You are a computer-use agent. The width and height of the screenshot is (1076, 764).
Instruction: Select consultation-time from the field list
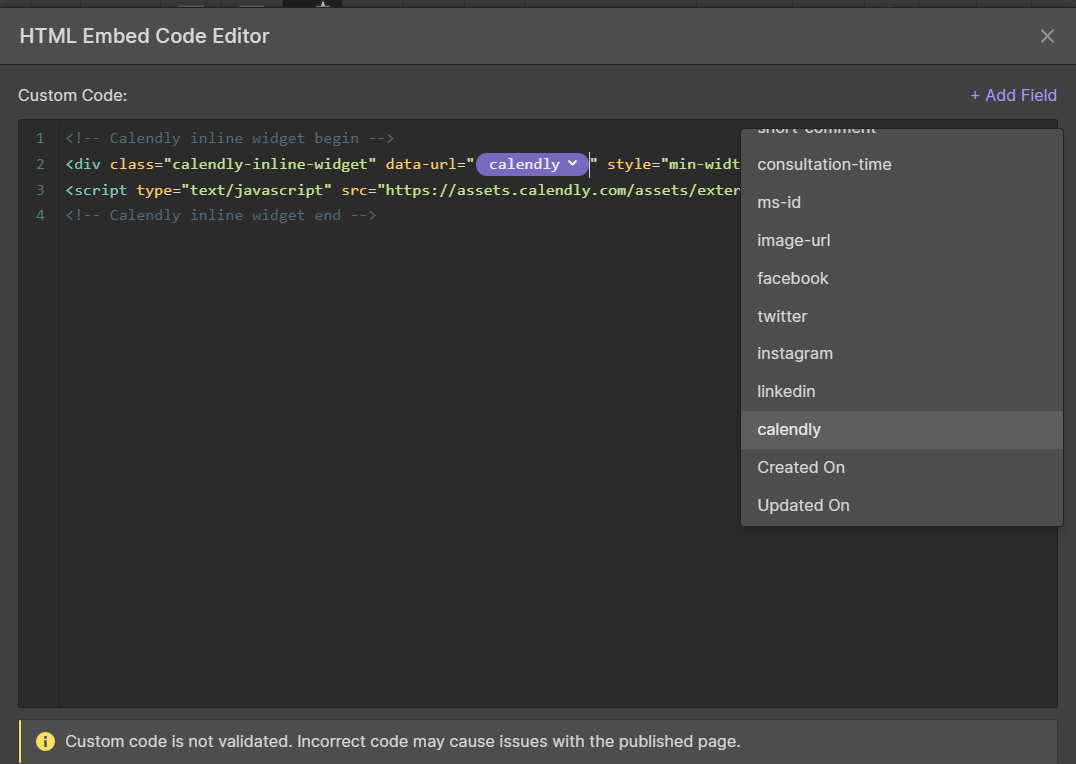click(x=824, y=164)
